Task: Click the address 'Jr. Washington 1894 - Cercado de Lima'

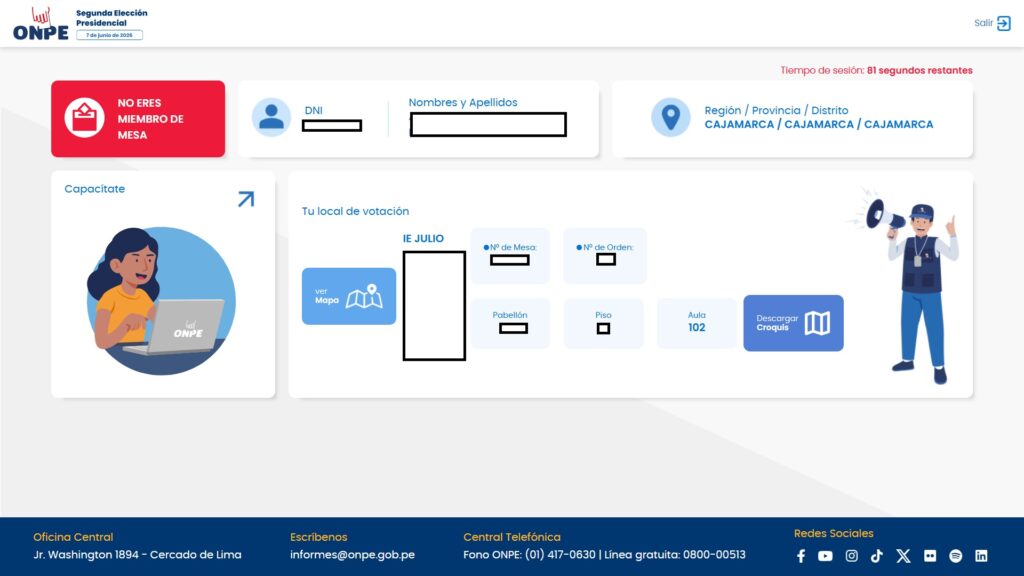Action: (137, 554)
